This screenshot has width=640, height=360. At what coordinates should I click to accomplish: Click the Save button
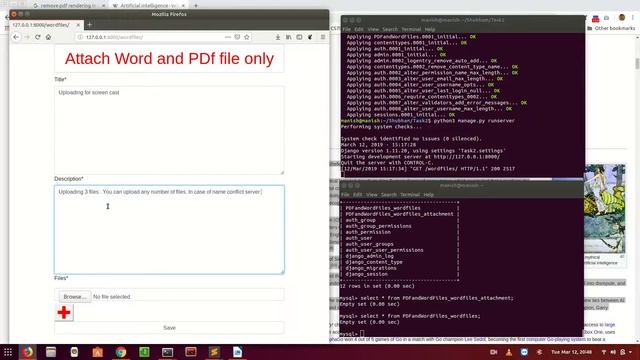pos(169,328)
